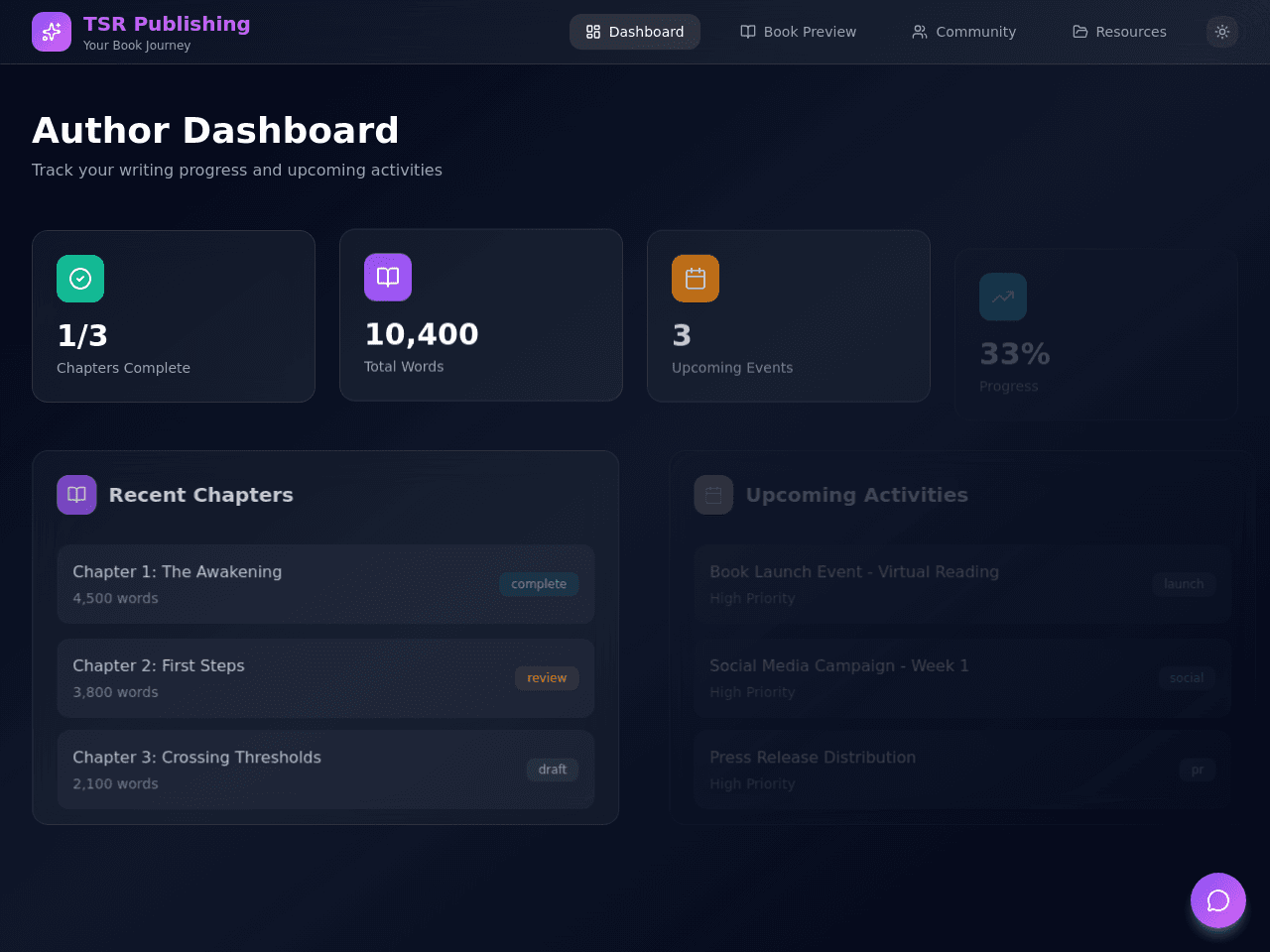The height and width of the screenshot is (952, 1270).
Task: Select Book Launch Event - Virtual Reading
Action: tap(962, 584)
